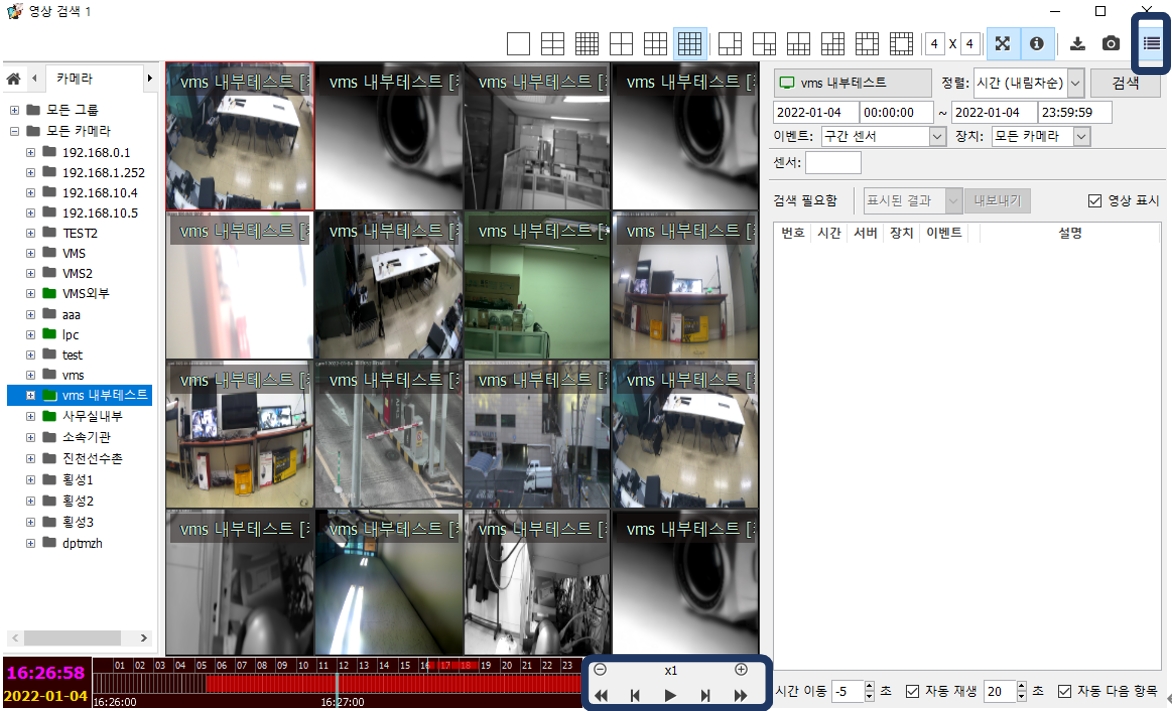This screenshot has width=1172, height=711.
Task: Toggle the event list panel icon
Action: [x=1152, y=43]
